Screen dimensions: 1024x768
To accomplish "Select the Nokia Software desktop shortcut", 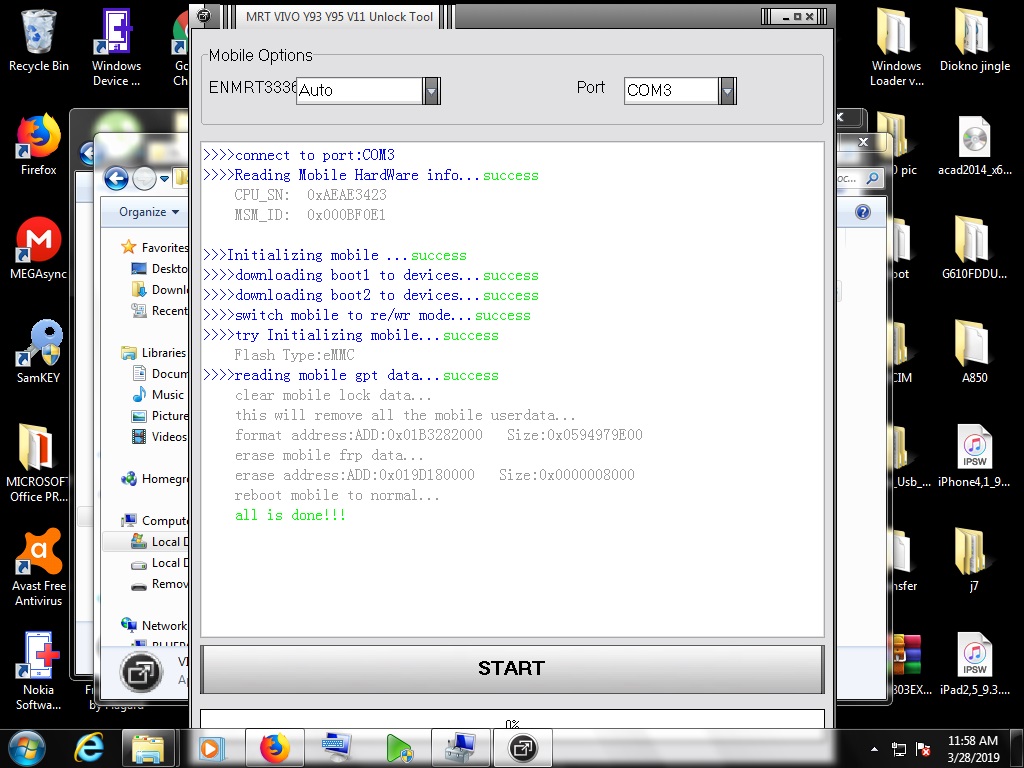I will (x=39, y=671).
